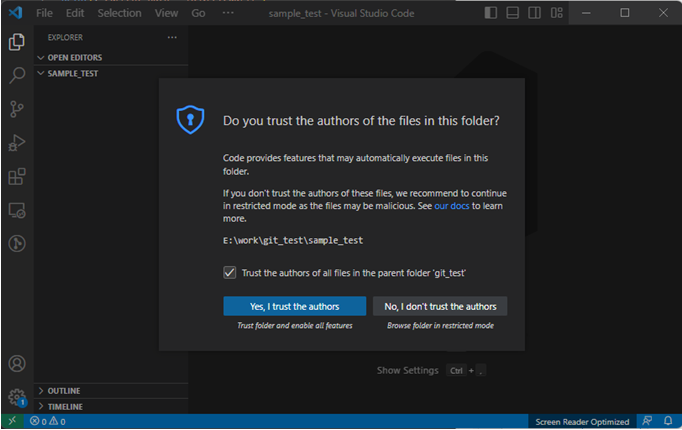Open Remote Explorer view

pos(17,210)
